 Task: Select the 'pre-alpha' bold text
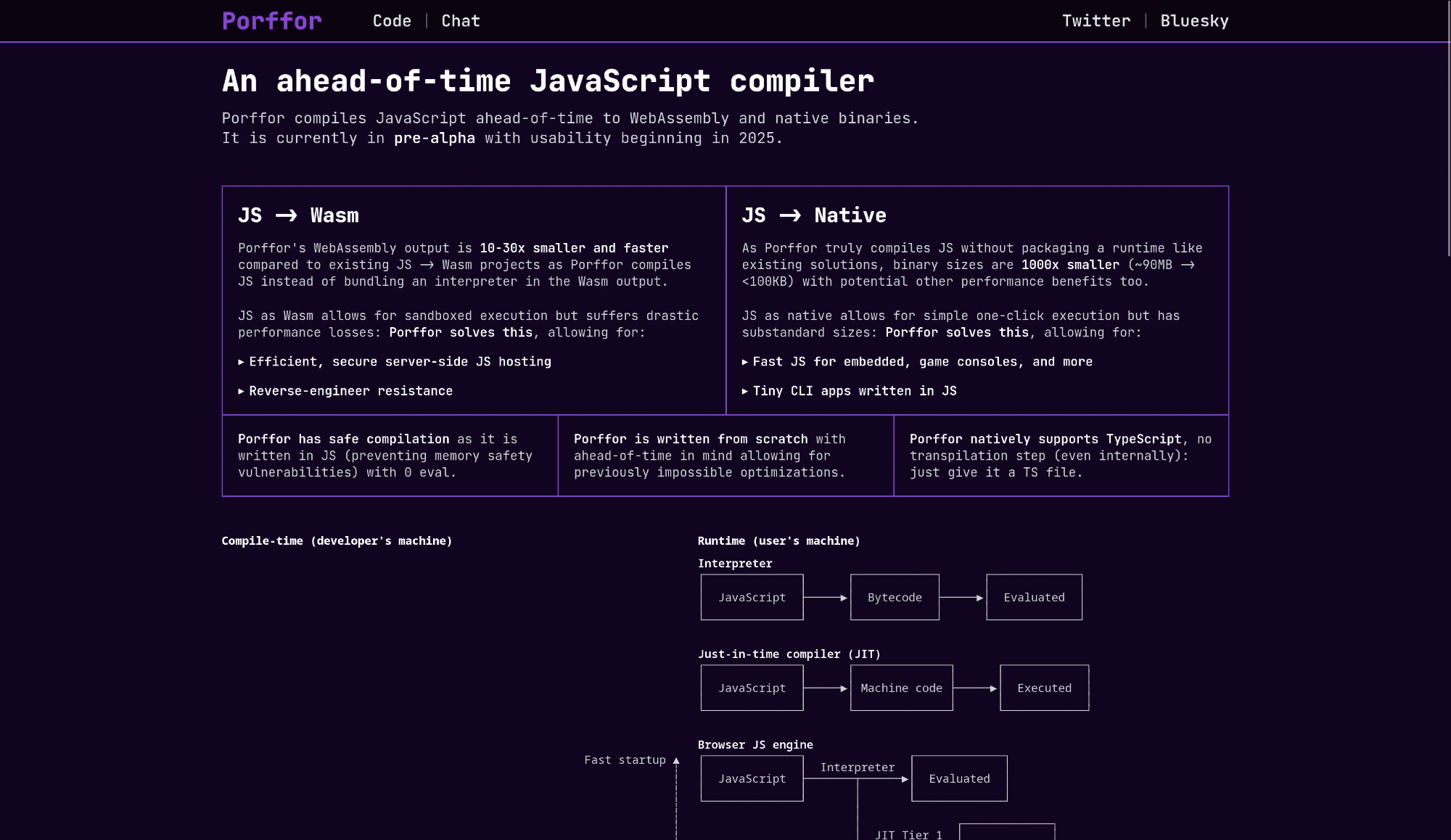tap(435, 138)
